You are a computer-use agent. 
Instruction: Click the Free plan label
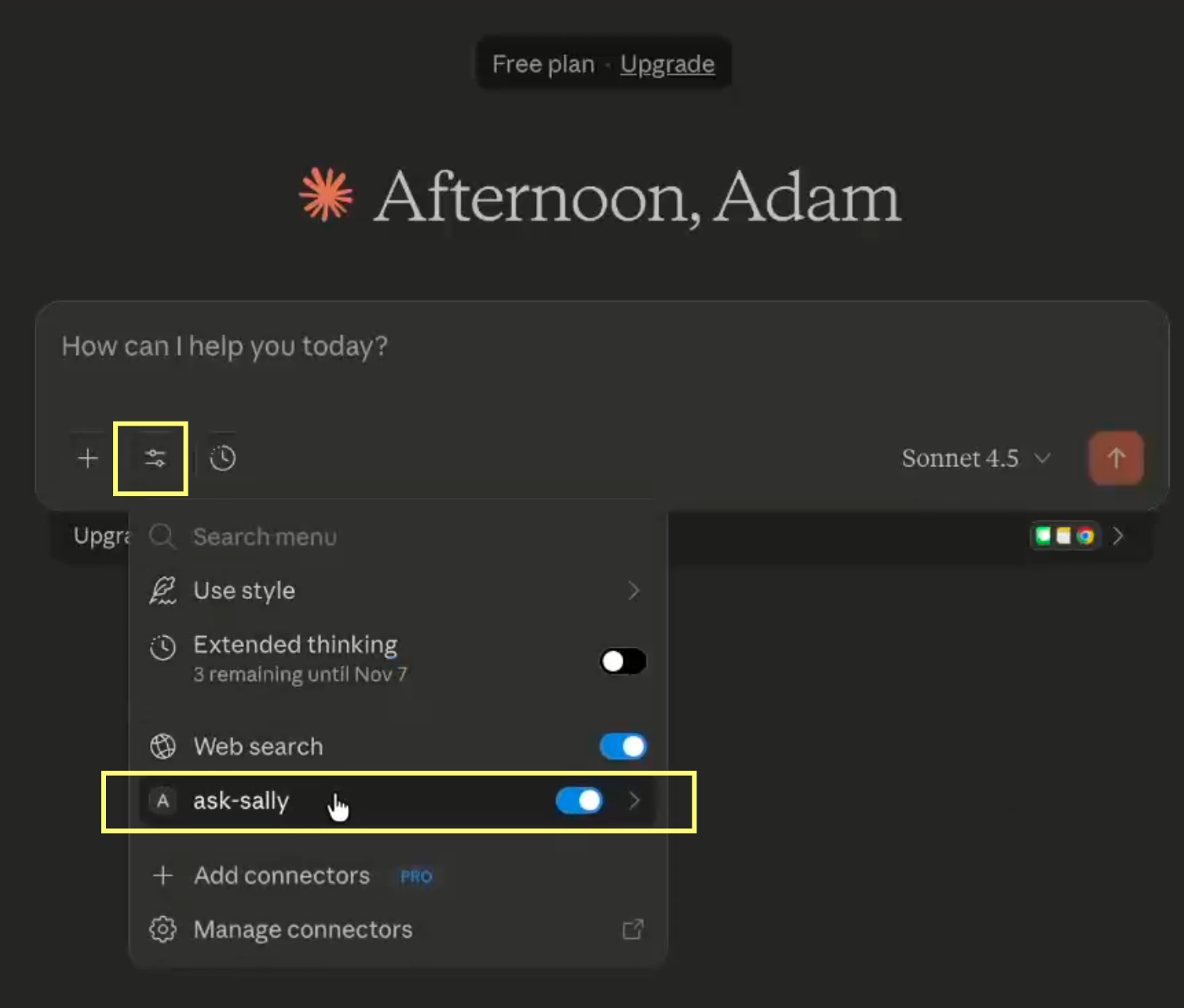point(543,64)
